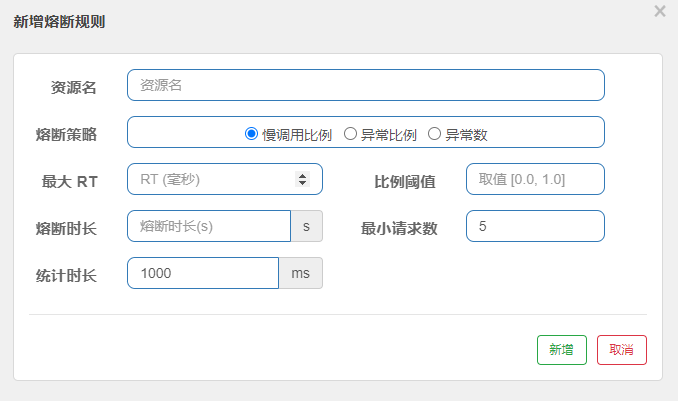Click the 熔断时长 label

(x=66, y=228)
